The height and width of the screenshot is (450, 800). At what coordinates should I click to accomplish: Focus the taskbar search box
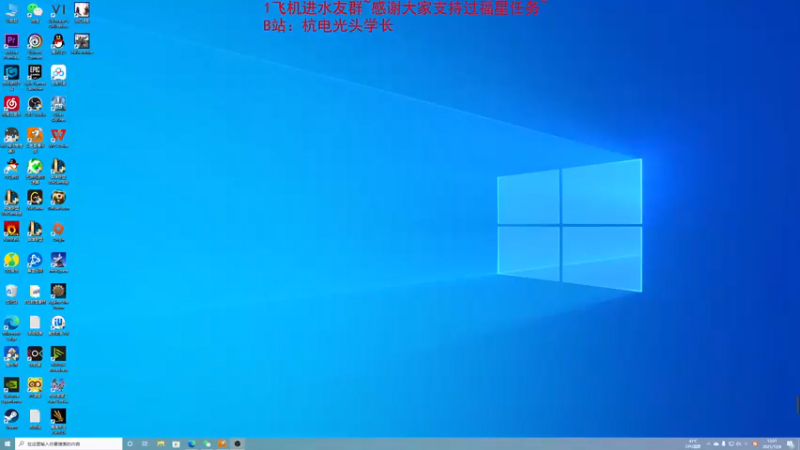pos(69,444)
